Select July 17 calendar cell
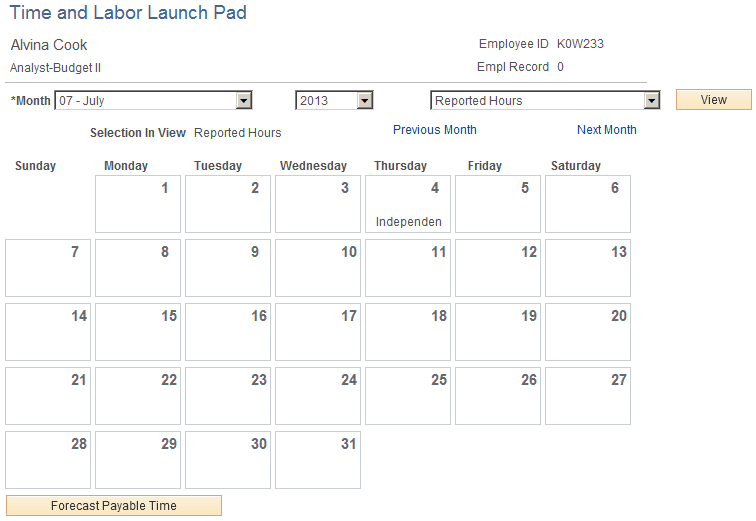The width and height of the screenshot is (756, 521). pos(318,332)
